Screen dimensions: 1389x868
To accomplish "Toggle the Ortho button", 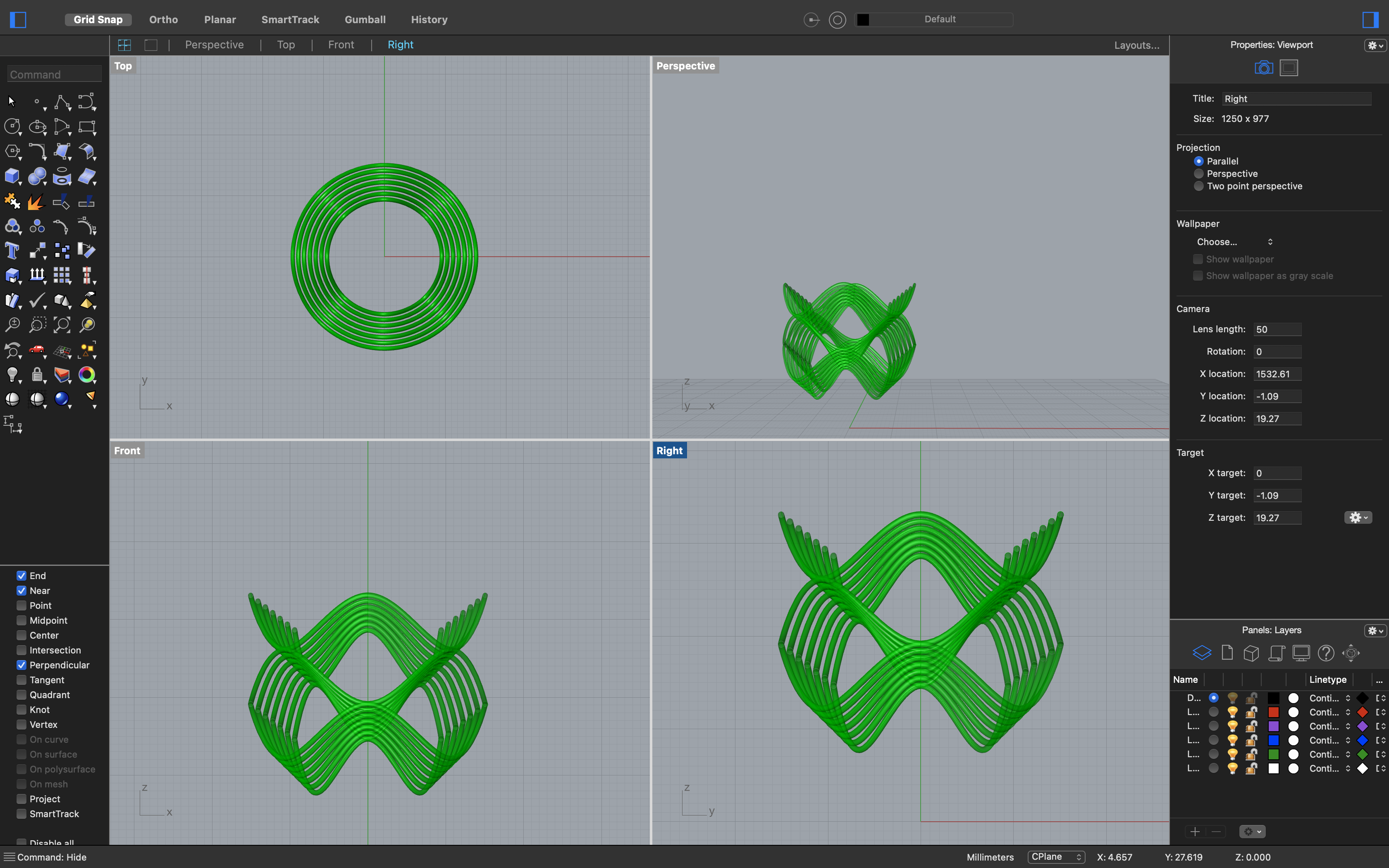I will click(x=164, y=19).
